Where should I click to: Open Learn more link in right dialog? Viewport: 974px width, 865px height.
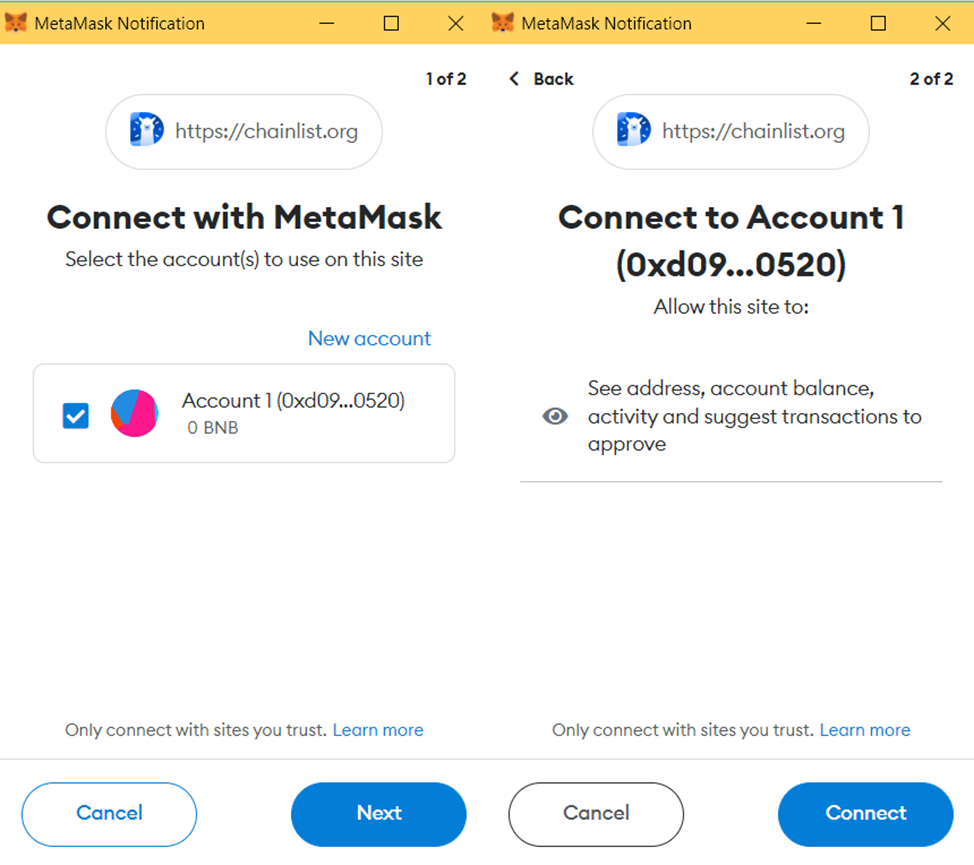(x=865, y=730)
